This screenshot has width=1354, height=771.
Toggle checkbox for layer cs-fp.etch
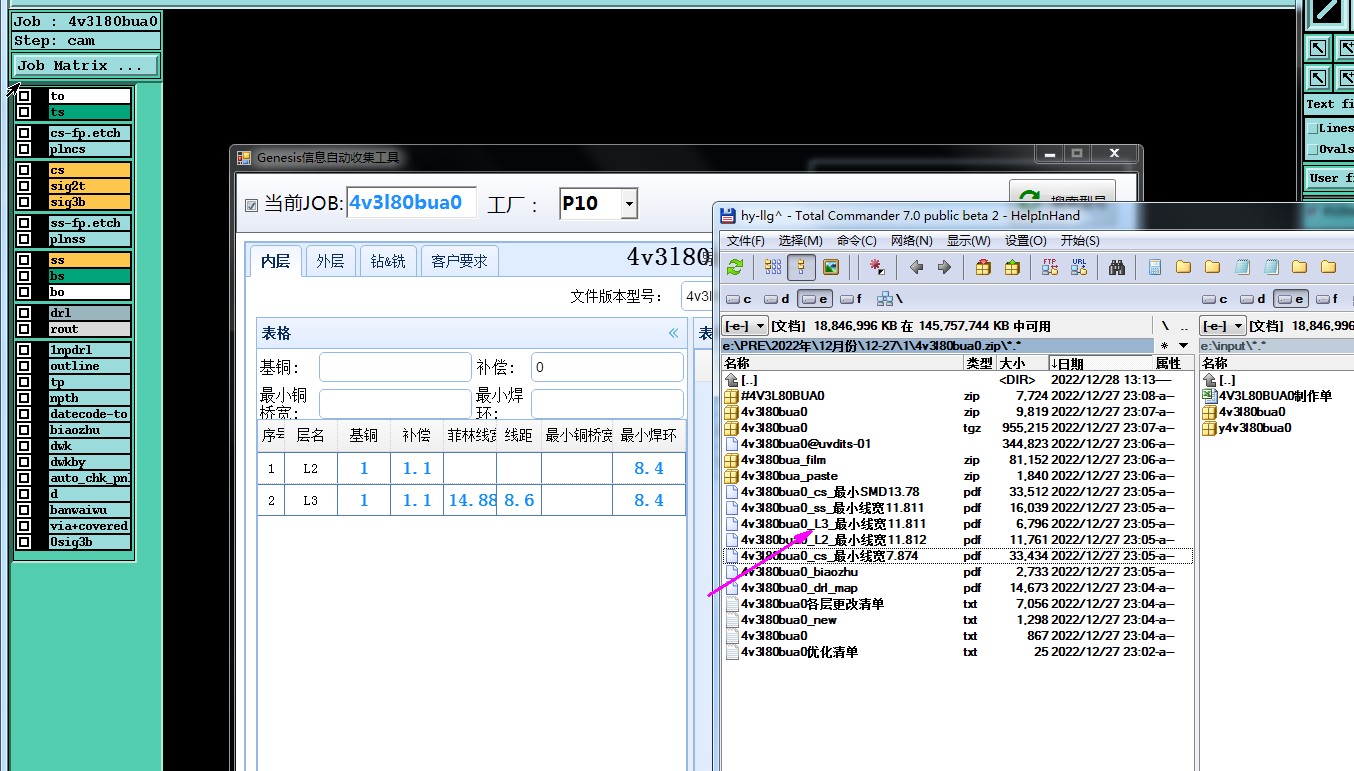25,133
